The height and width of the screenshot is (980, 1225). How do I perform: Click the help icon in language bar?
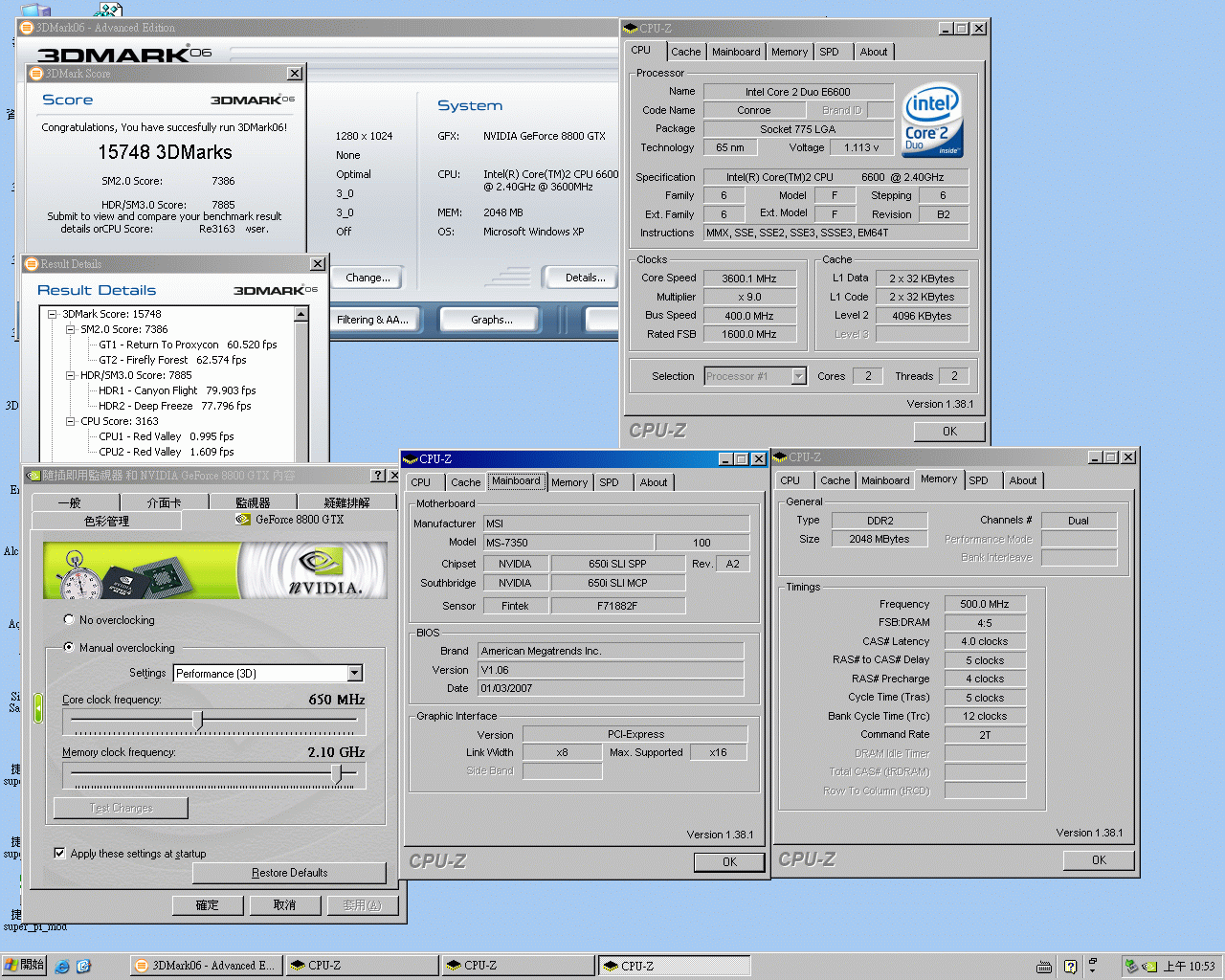click(1070, 967)
